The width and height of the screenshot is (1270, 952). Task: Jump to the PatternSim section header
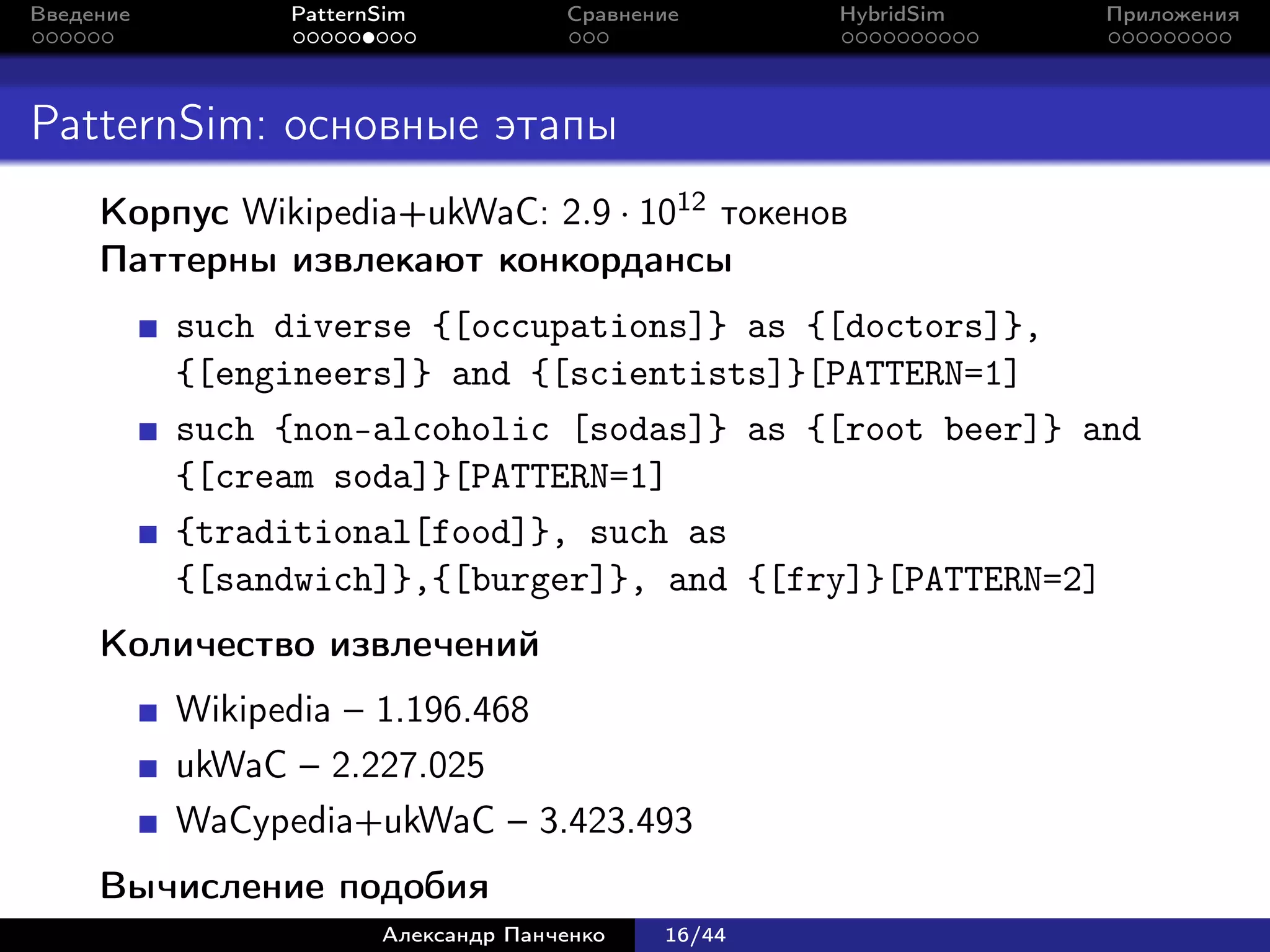[349, 14]
